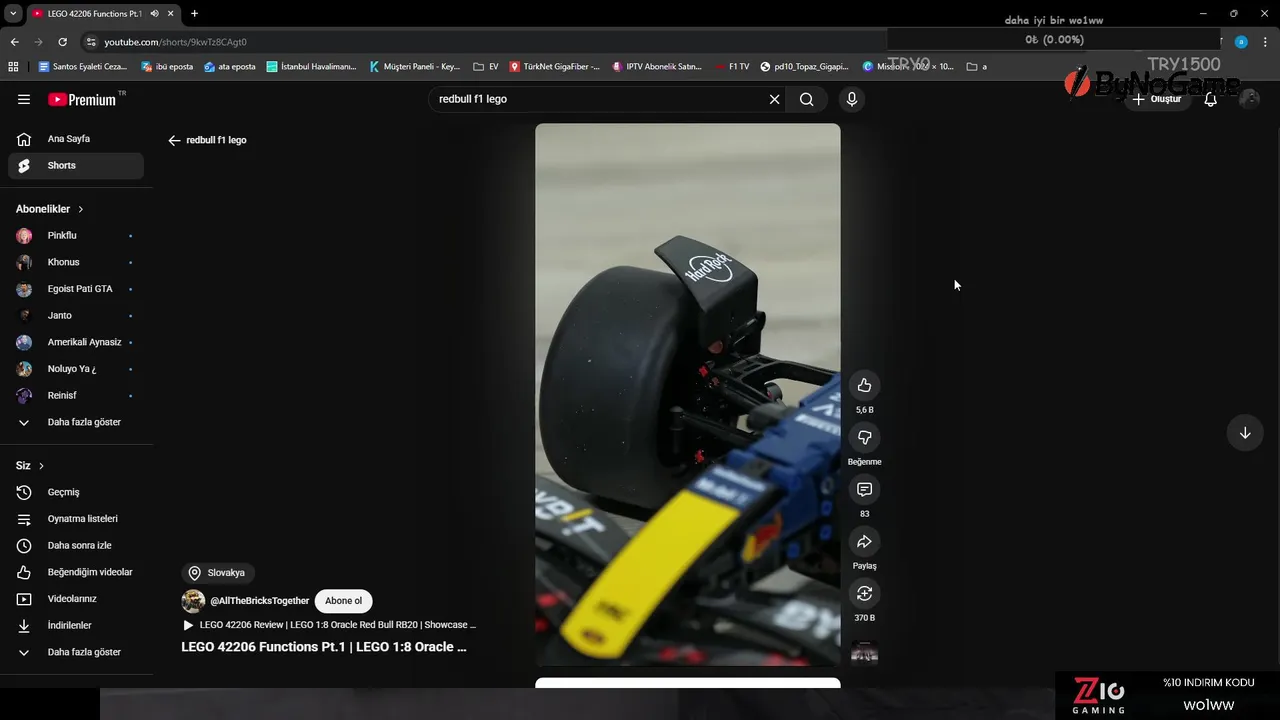Screen dimensions: 1280x720
Task: Open F1 TV bookmark
Action: (732, 67)
